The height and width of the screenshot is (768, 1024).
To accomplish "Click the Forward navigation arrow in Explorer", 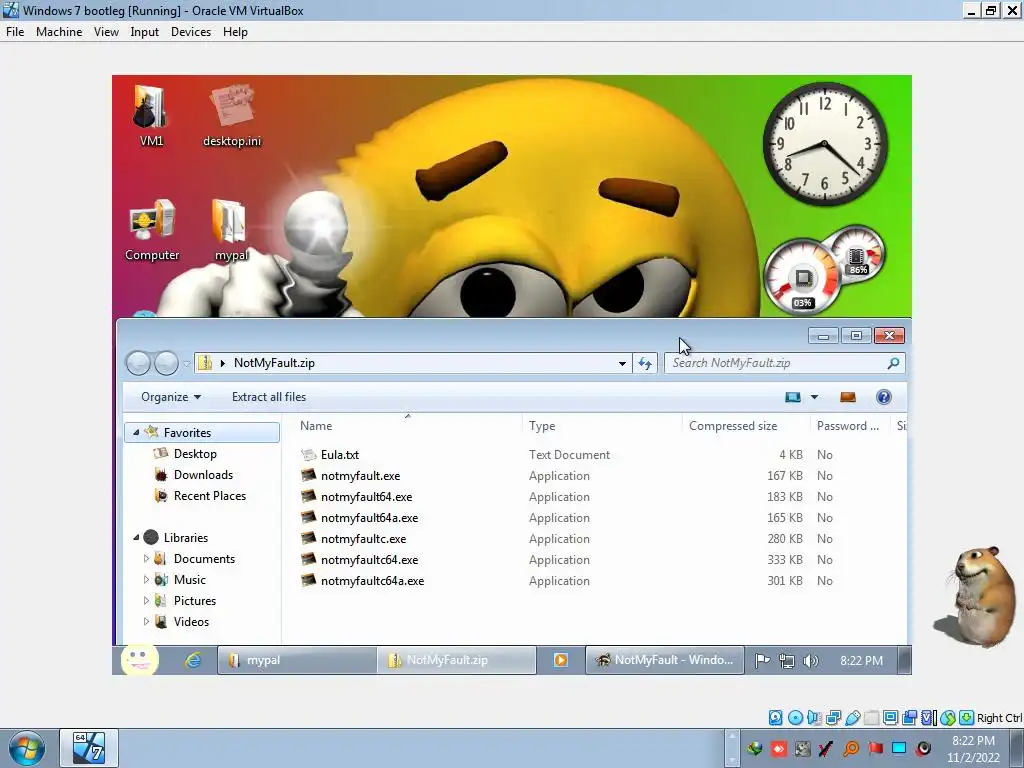I will (x=166, y=363).
